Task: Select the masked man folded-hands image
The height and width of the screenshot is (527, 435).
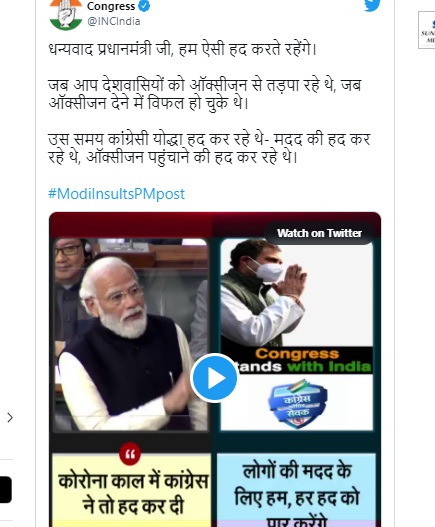Action: 296,292
